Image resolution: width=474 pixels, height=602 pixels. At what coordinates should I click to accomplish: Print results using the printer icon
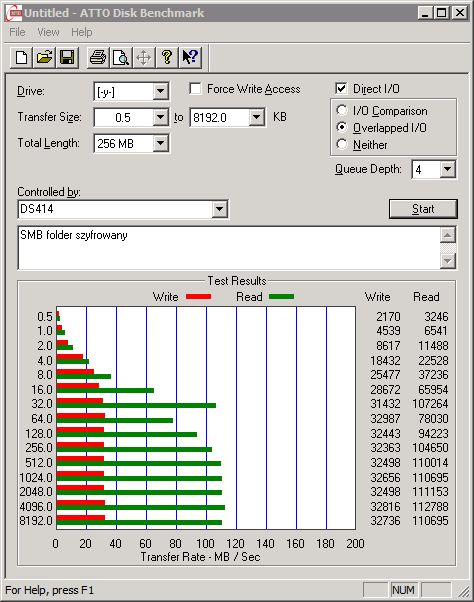[x=98, y=58]
